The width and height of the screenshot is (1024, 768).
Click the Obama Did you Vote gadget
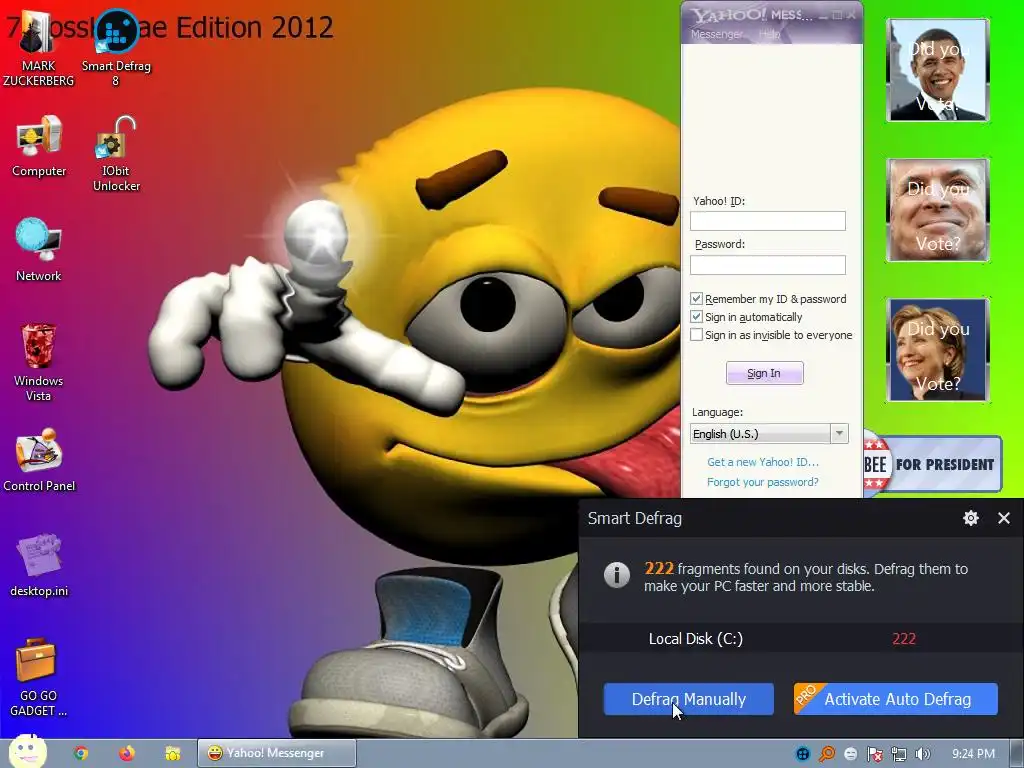click(938, 70)
